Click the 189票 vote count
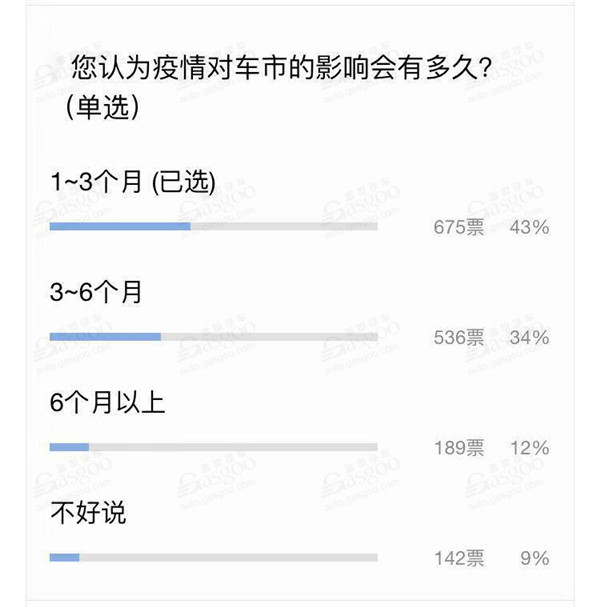The width and height of the screenshot is (600, 607). (x=459, y=448)
